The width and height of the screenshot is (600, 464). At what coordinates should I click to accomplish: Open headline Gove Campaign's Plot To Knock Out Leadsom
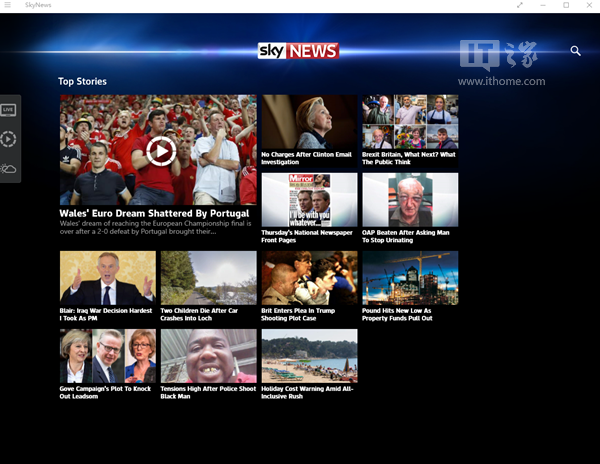click(x=105, y=392)
